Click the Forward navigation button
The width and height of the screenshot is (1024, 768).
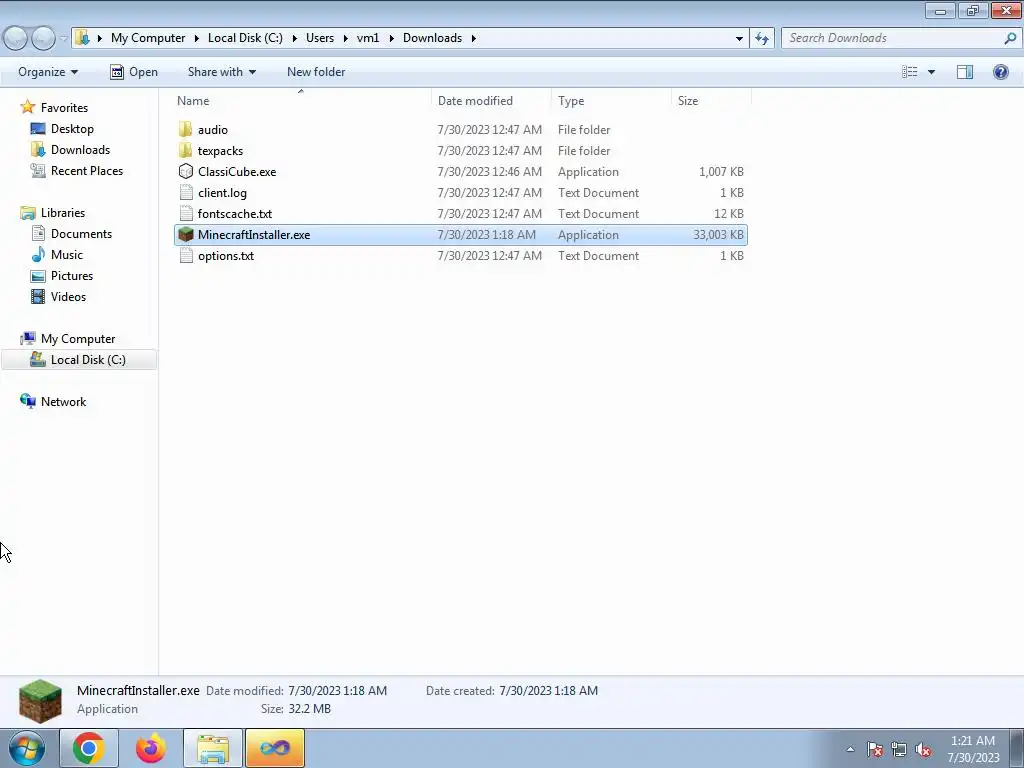click(43, 39)
